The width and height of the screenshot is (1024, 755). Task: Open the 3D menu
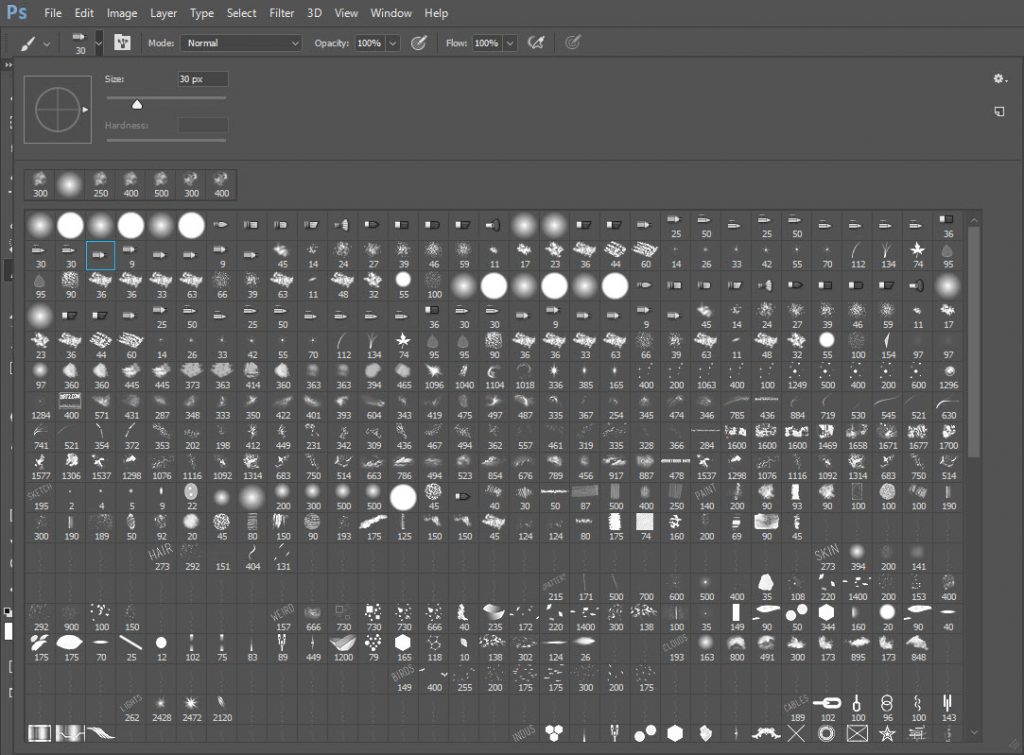click(313, 13)
